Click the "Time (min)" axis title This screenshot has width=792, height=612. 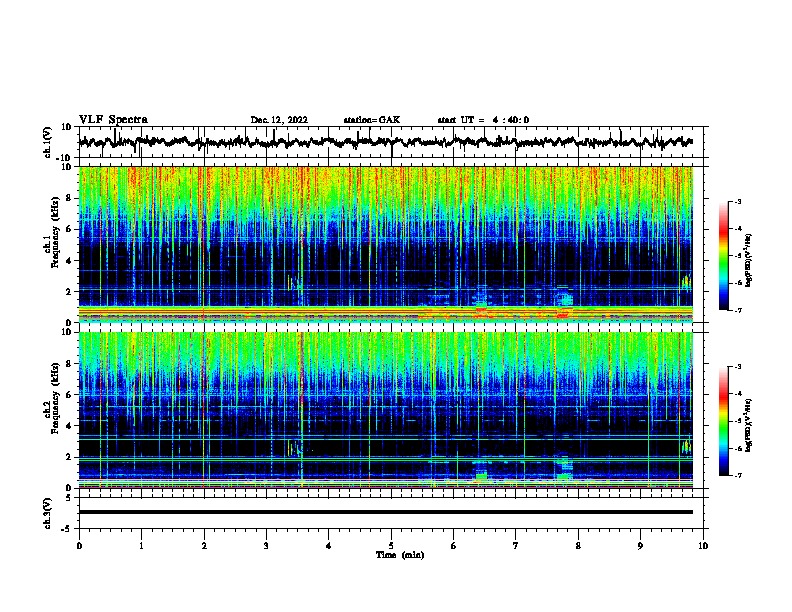(400, 555)
